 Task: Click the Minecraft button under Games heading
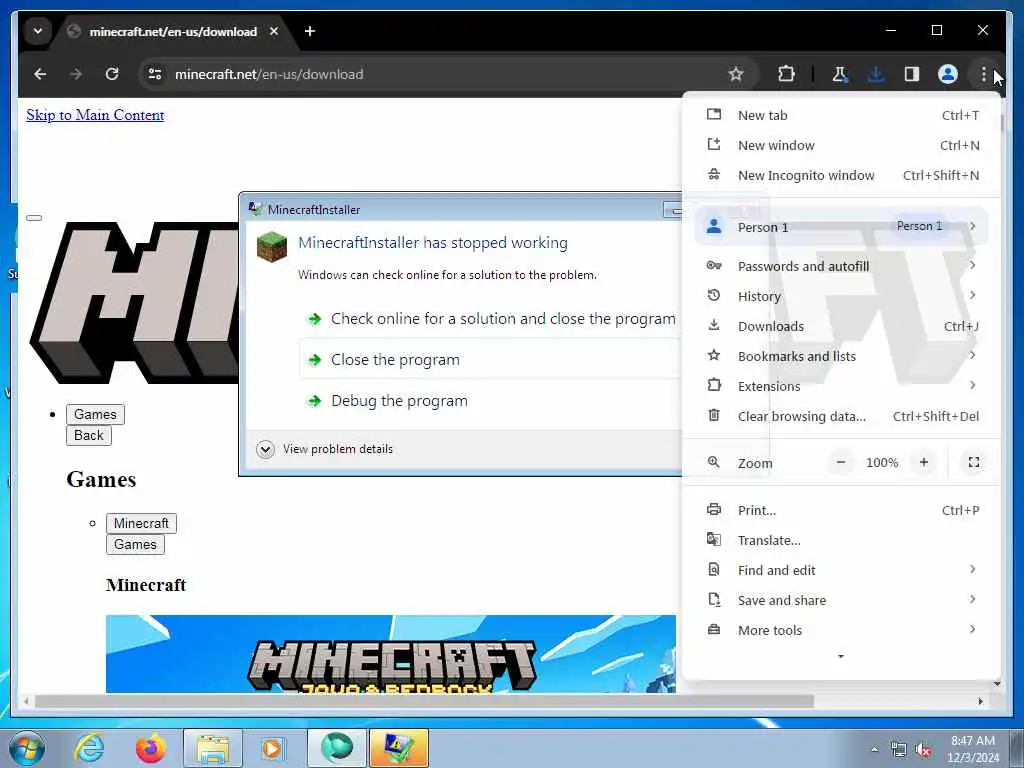pyautogui.click(x=141, y=524)
